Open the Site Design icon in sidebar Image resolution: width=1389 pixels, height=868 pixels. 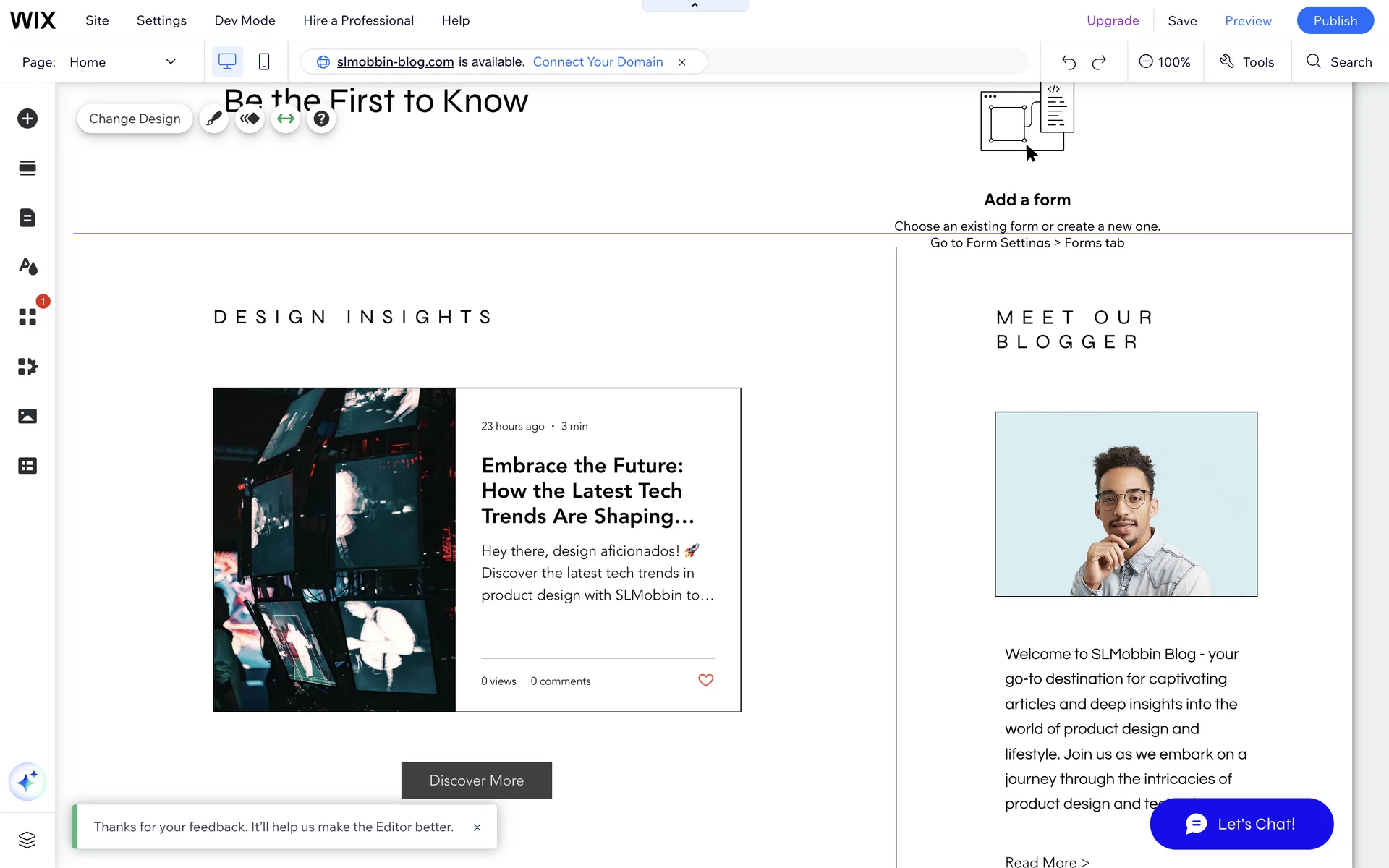27,267
